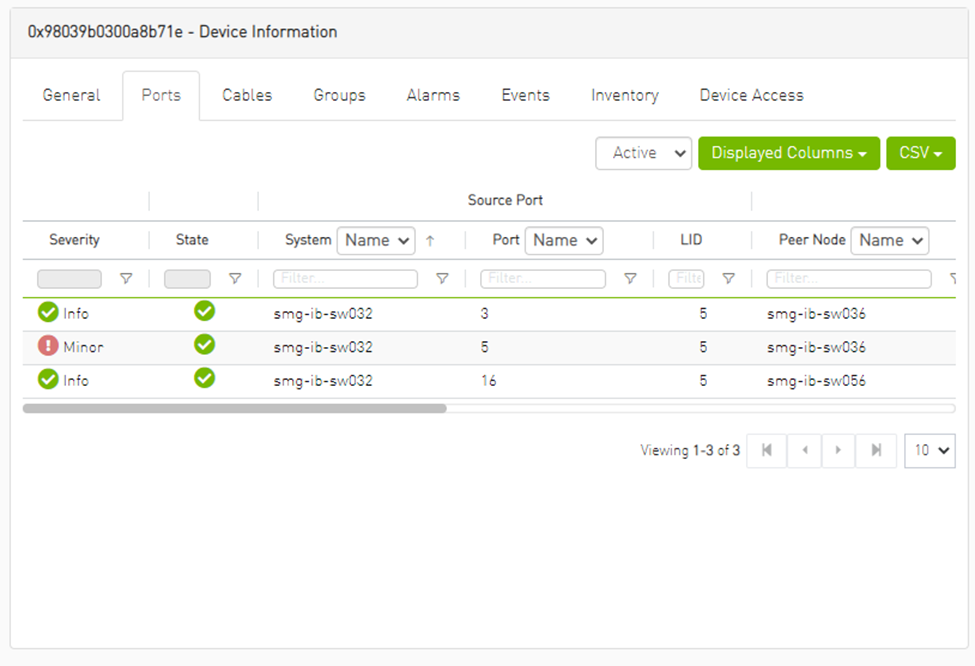975x666 pixels.
Task: Click green state checkmark for port 16
Action: [204, 379]
